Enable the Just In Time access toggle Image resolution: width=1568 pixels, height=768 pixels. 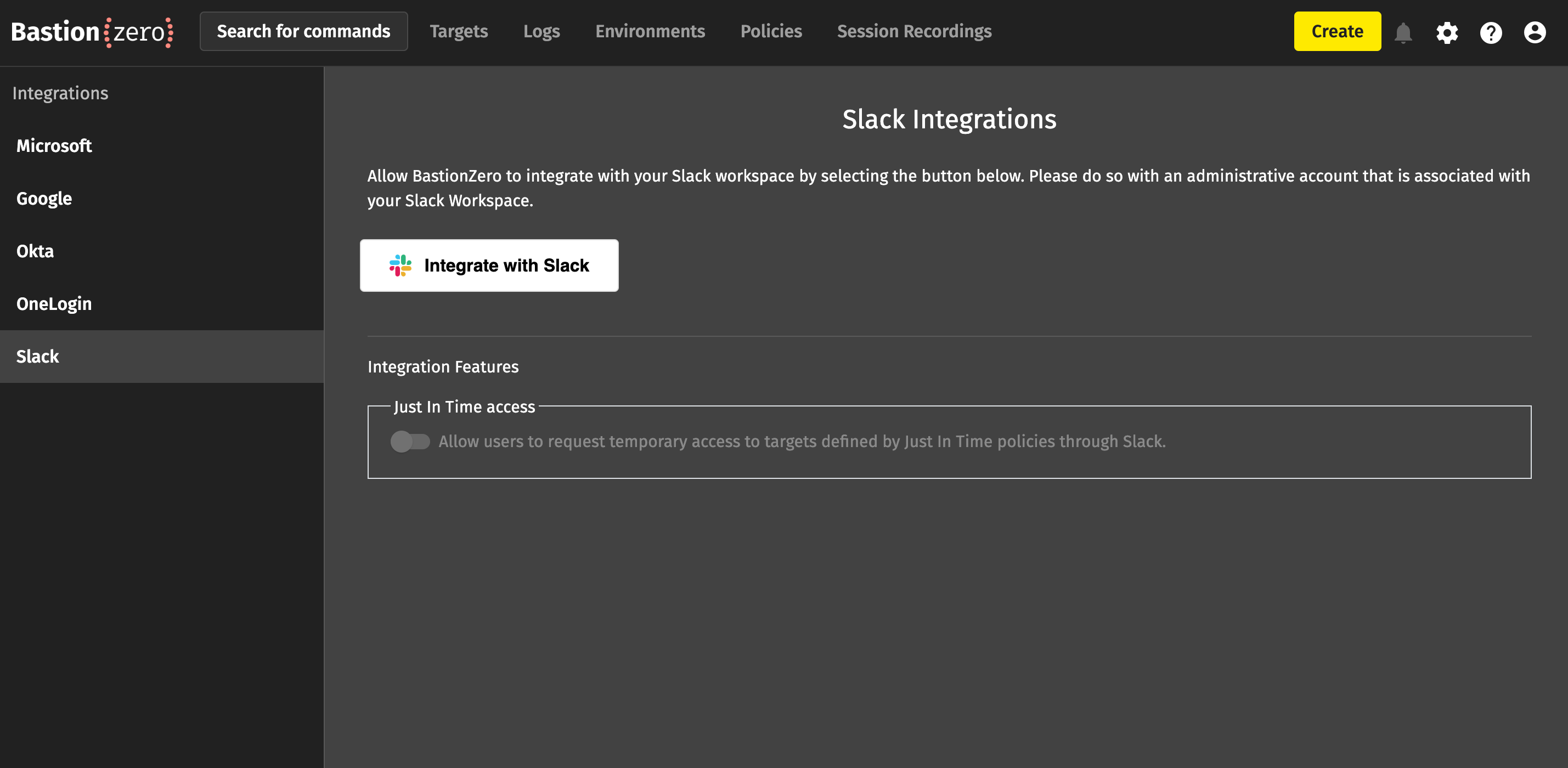coord(410,441)
